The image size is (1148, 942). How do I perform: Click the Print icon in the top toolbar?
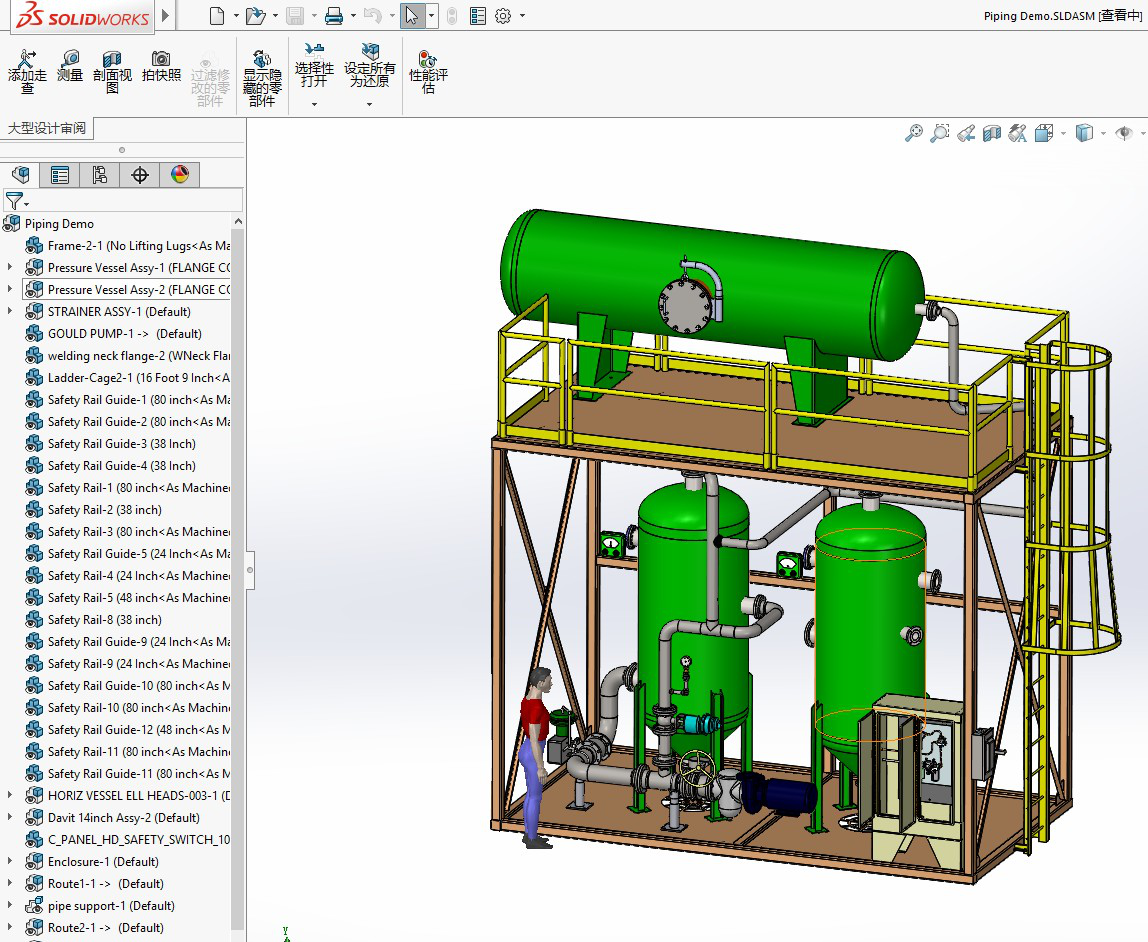(334, 16)
